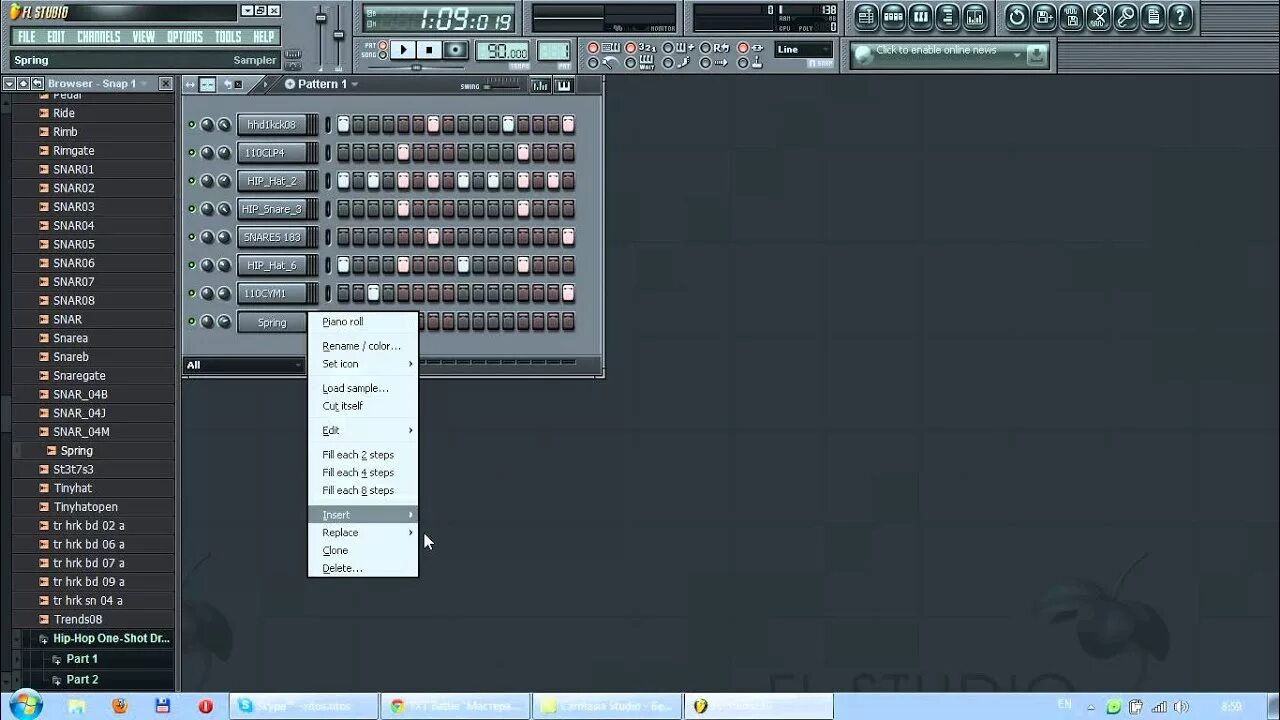The image size is (1280, 720).
Task: Click the online news download icon
Action: (1037, 54)
